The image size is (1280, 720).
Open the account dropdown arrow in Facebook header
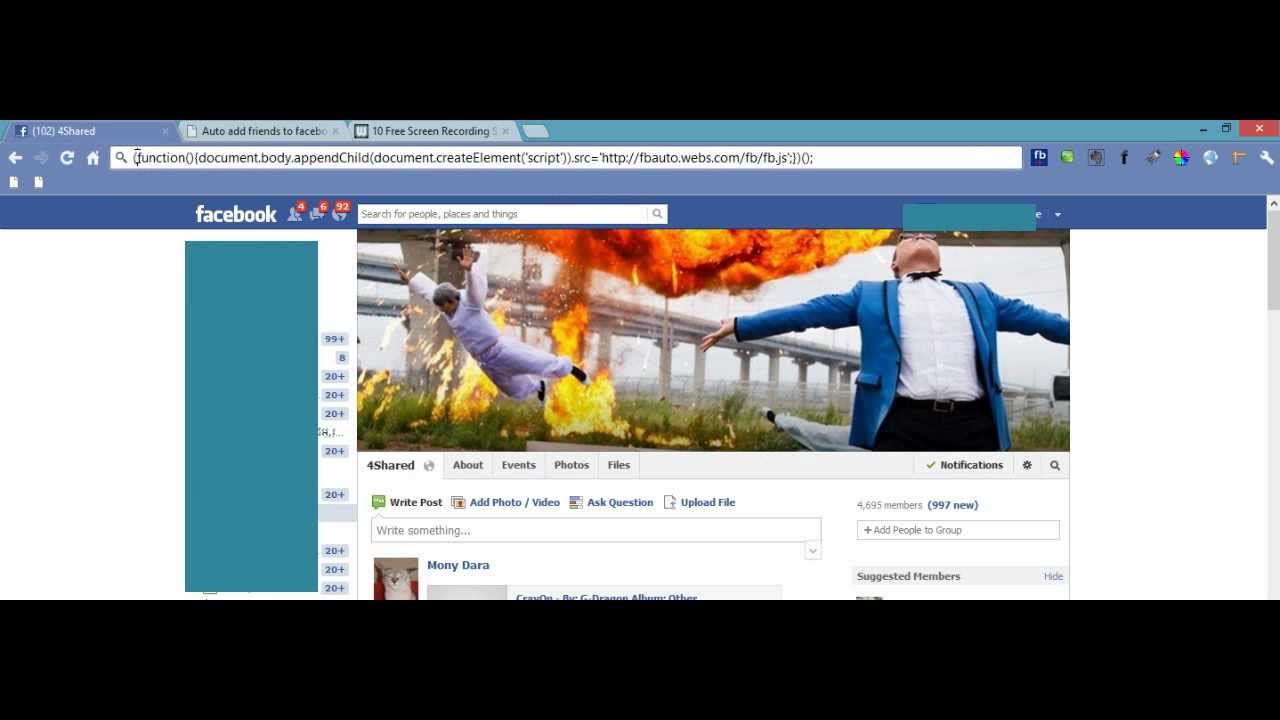pos(1058,215)
